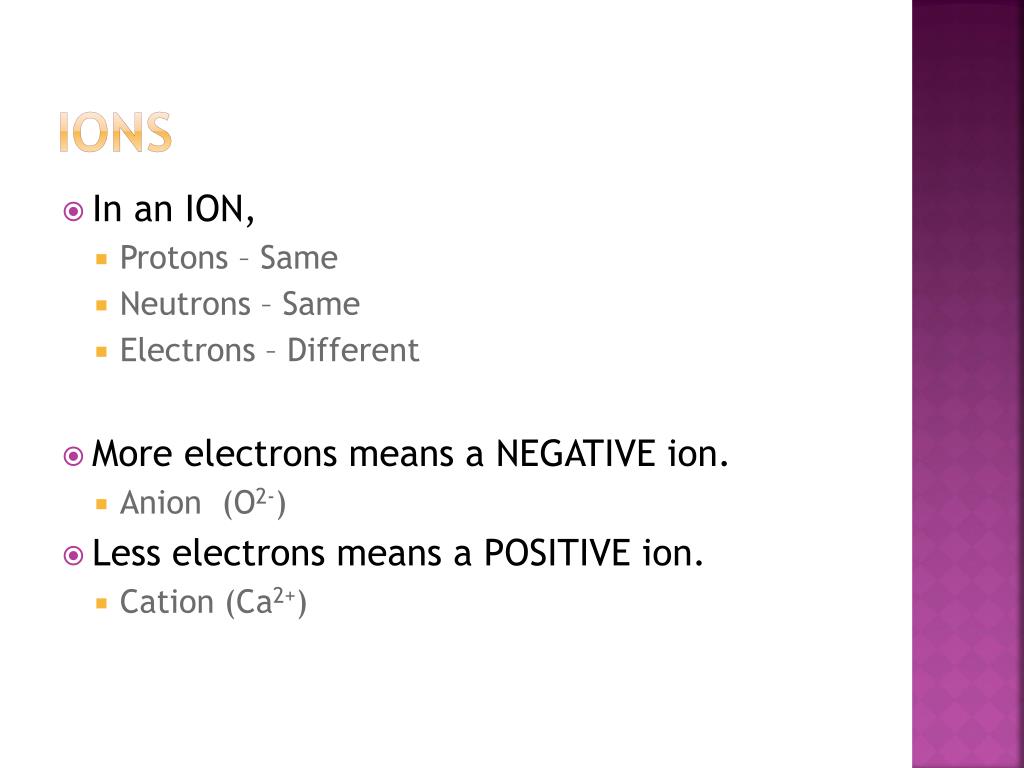The height and width of the screenshot is (768, 1024).
Task: Click the orange square bullet beside "Electrons – Different"
Action: pos(101,351)
